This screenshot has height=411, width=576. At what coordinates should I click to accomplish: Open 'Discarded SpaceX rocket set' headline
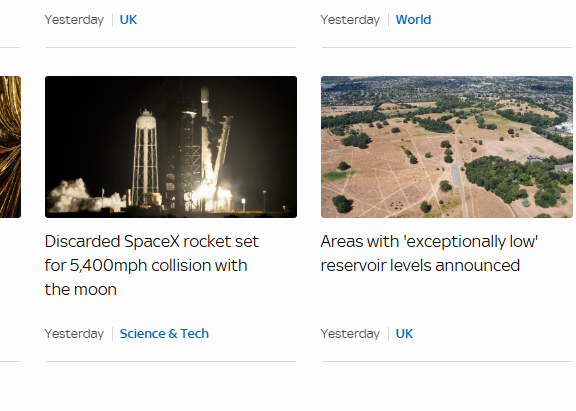(x=152, y=242)
